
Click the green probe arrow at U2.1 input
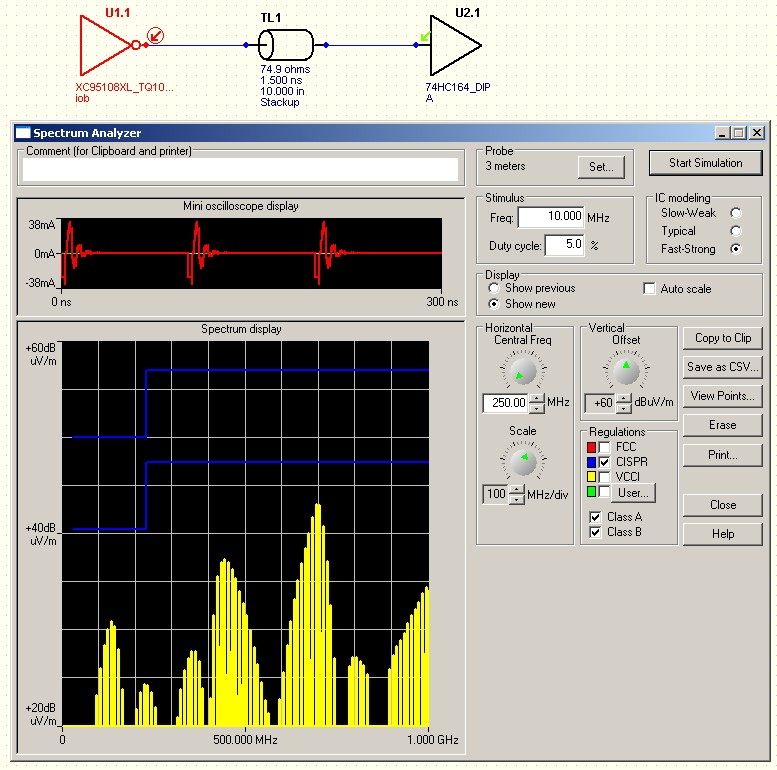coord(425,36)
